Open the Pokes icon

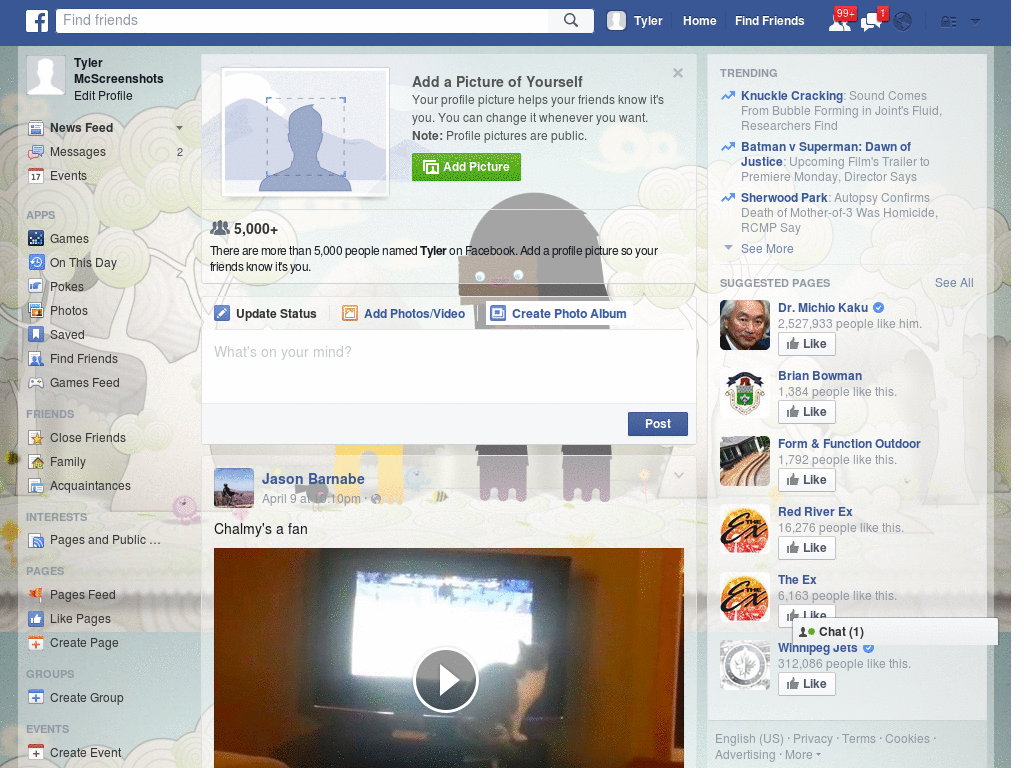tap(36, 287)
